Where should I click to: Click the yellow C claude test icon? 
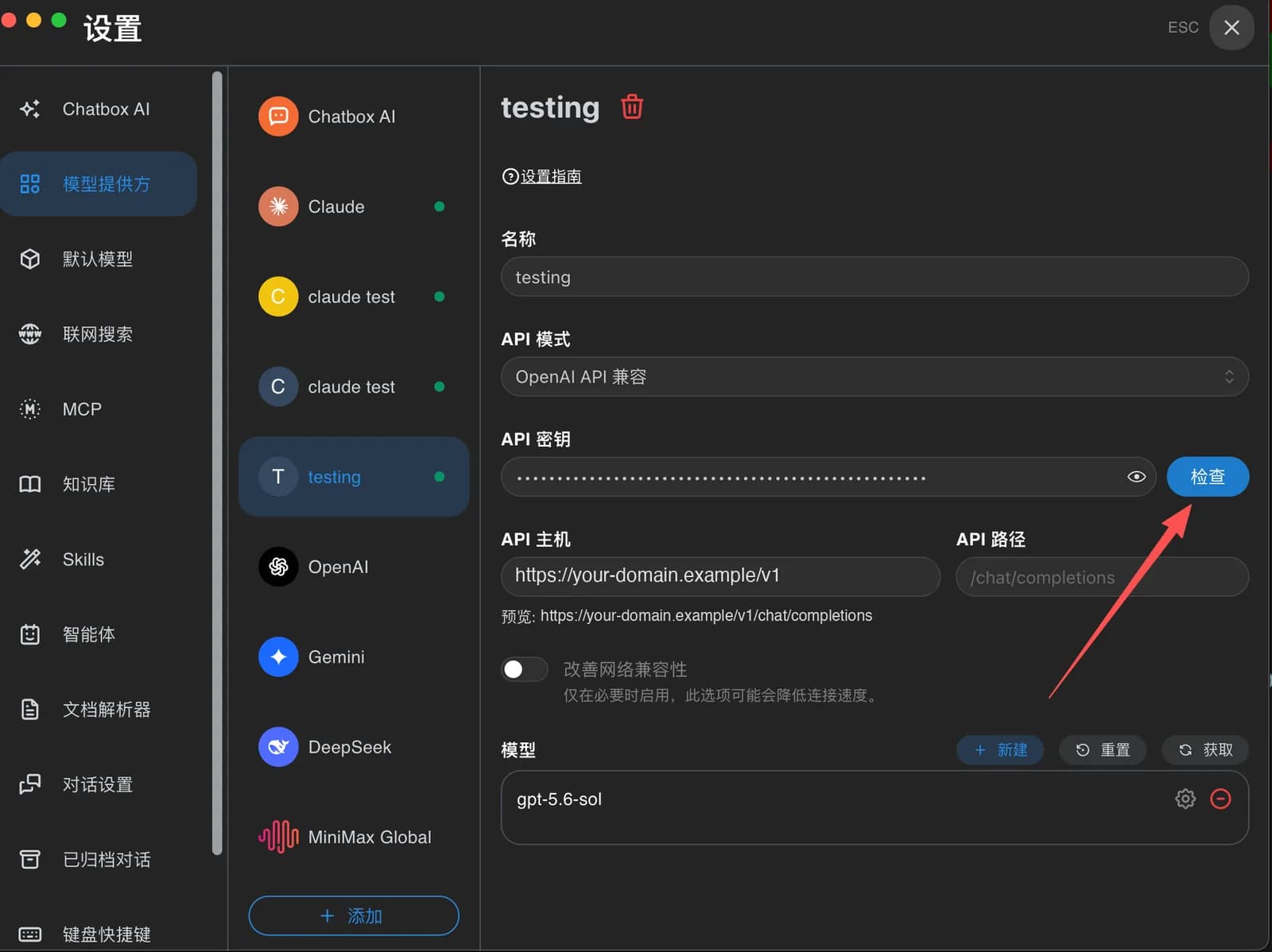278,296
